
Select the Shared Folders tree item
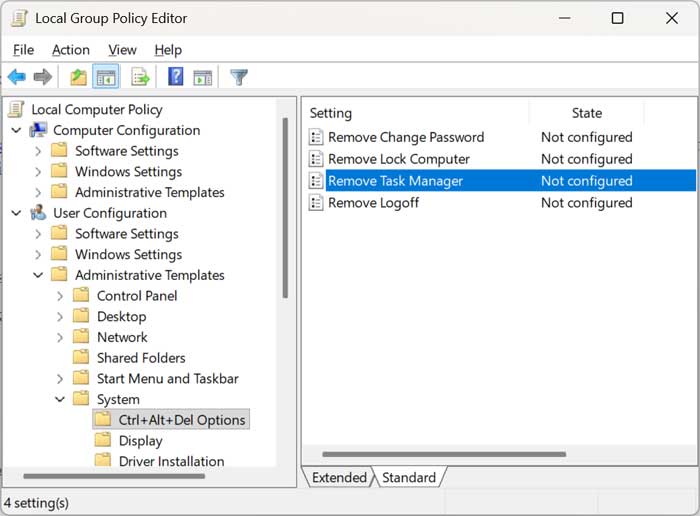(141, 358)
